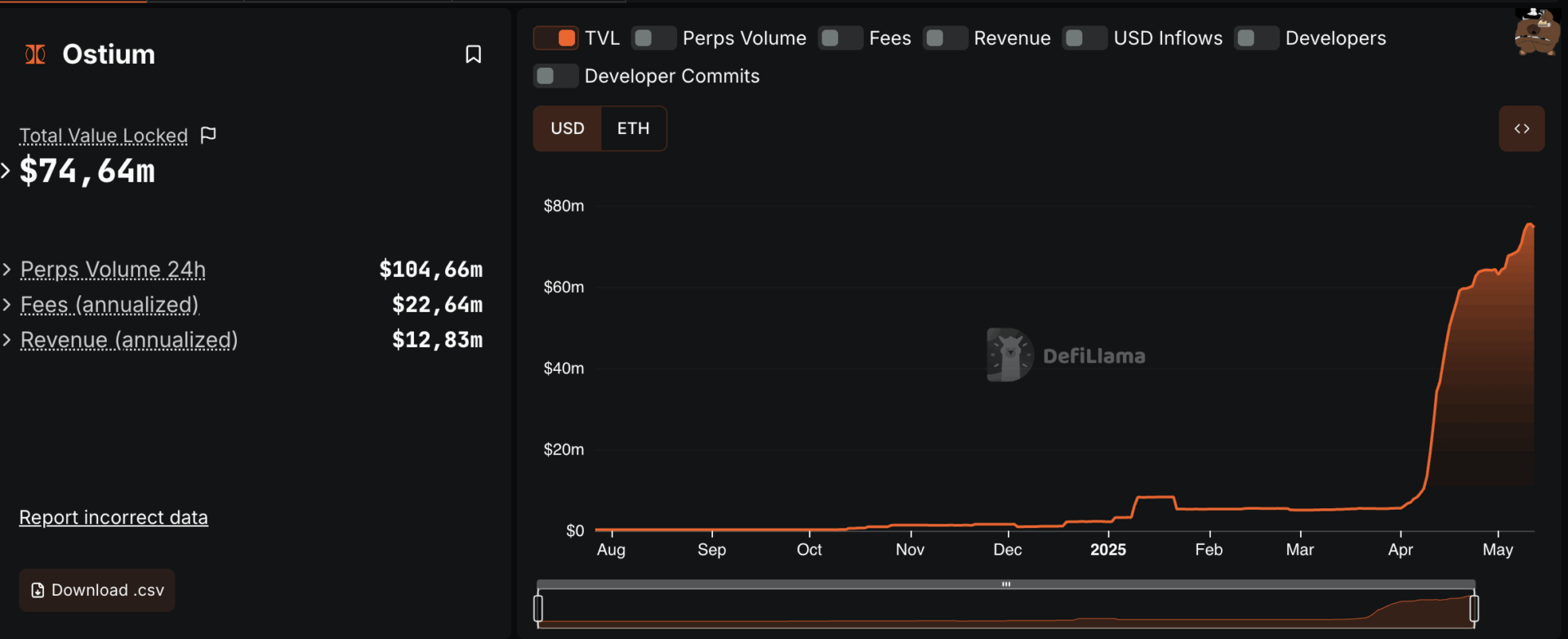
Task: Click the file icon in Download button
Action: pos(38,590)
